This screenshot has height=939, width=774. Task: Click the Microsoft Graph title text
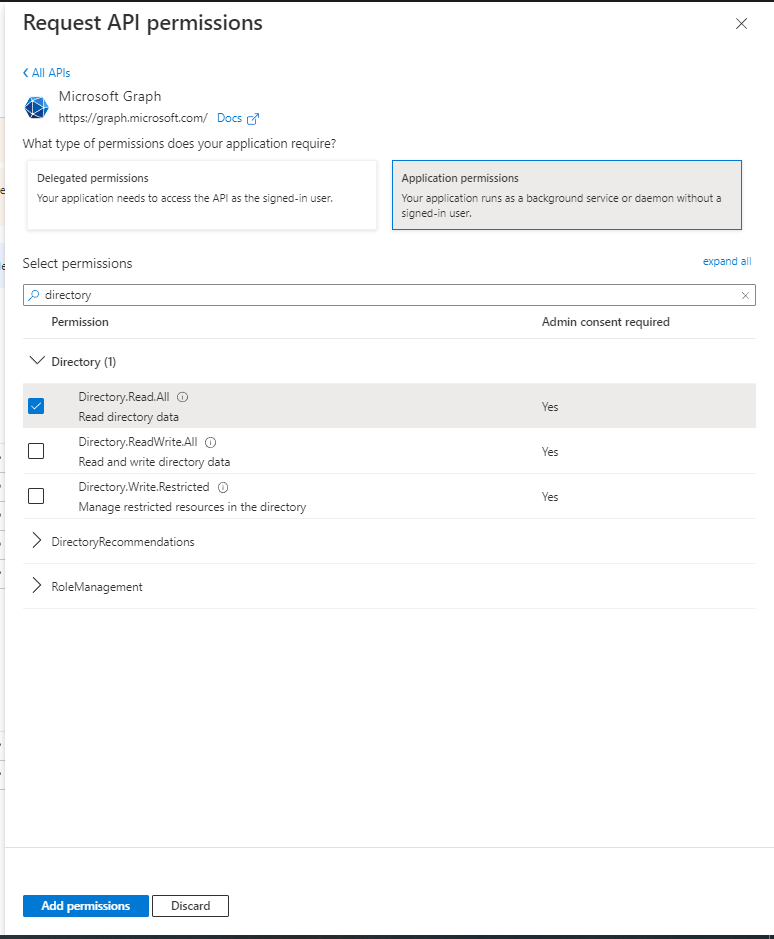click(110, 96)
